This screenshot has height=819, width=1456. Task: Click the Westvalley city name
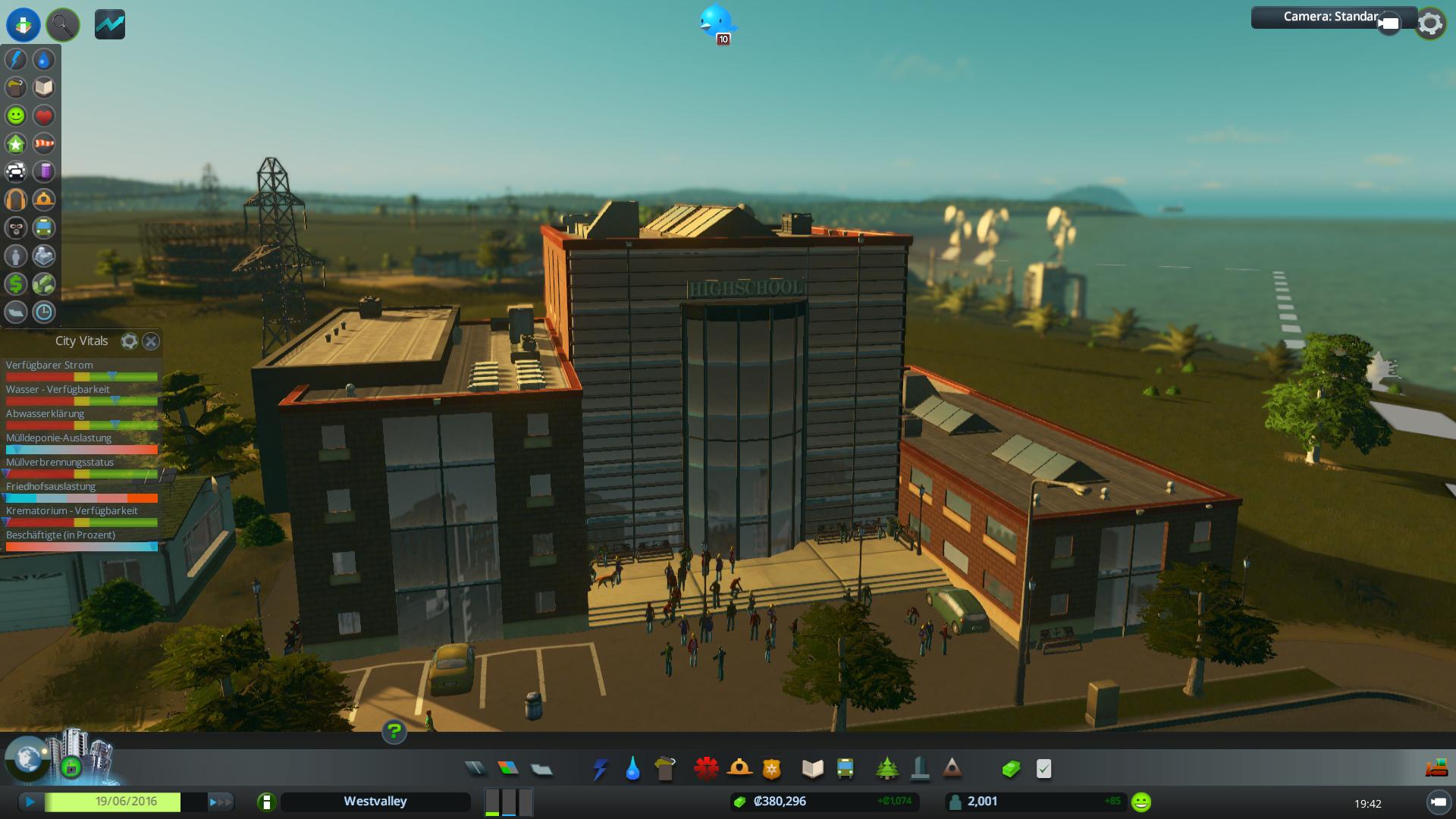pyautogui.click(x=375, y=802)
